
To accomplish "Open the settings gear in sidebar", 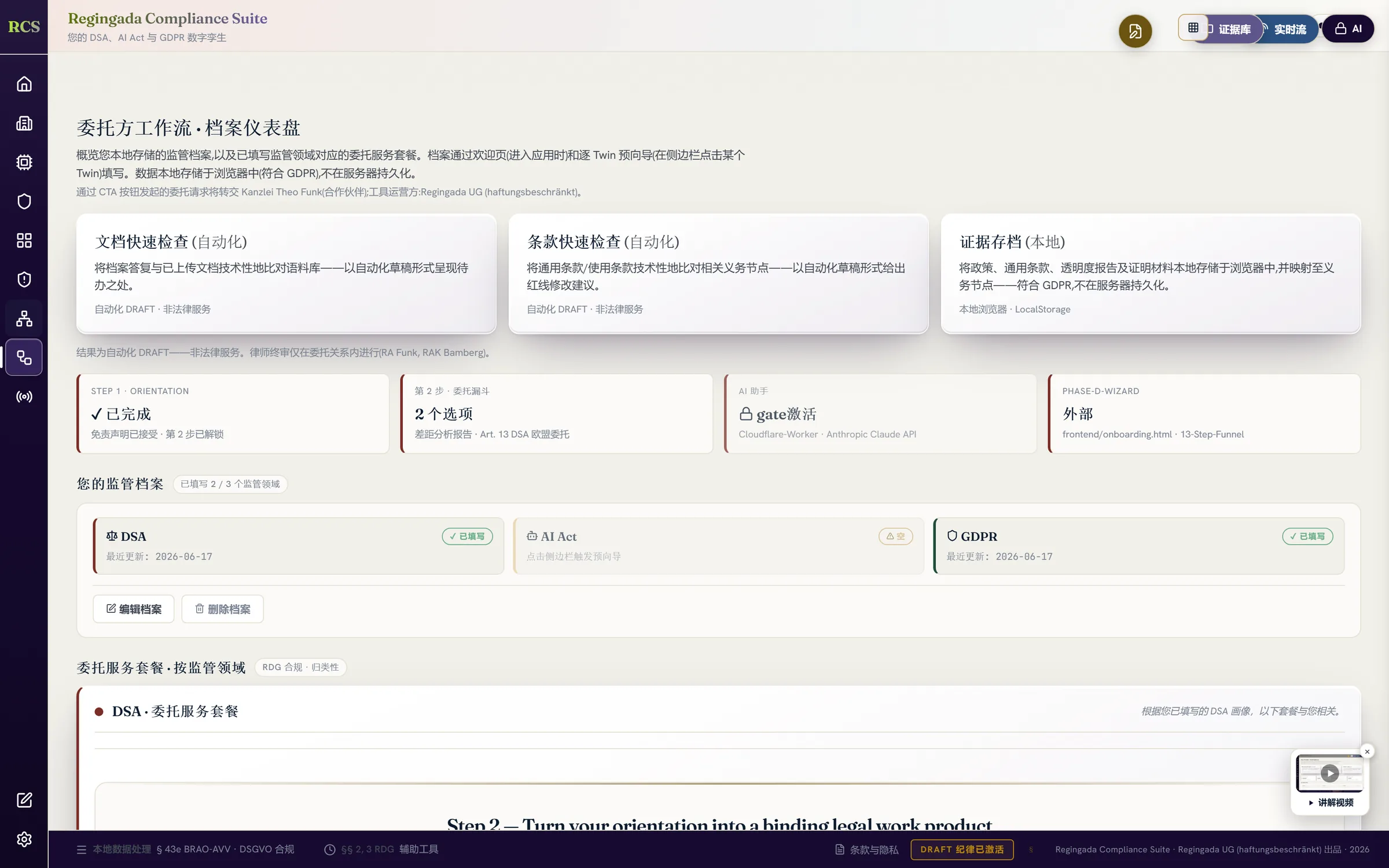I will pos(24,839).
